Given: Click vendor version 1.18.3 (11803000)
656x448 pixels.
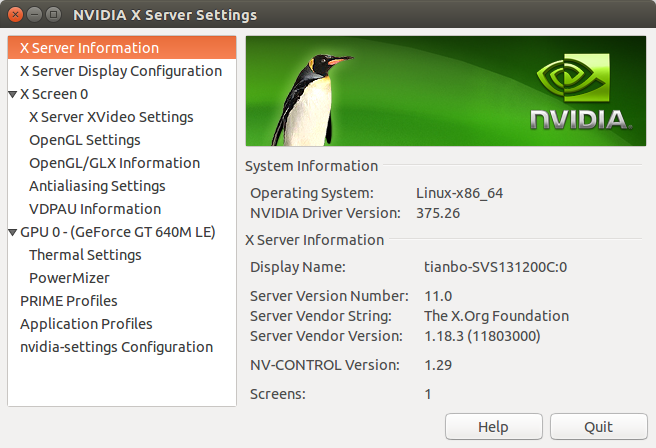Looking at the screenshot, I should 482,336.
